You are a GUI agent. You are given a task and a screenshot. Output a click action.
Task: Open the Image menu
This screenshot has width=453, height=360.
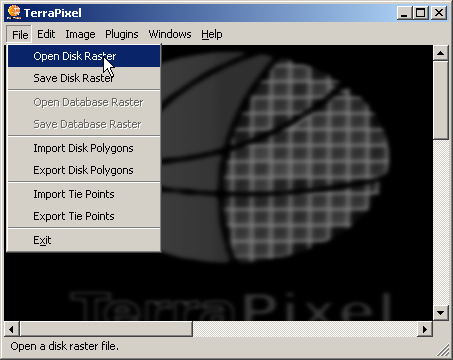80,34
